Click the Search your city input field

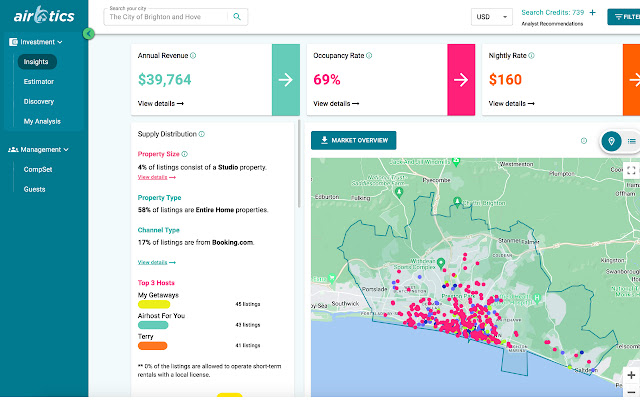click(x=168, y=18)
